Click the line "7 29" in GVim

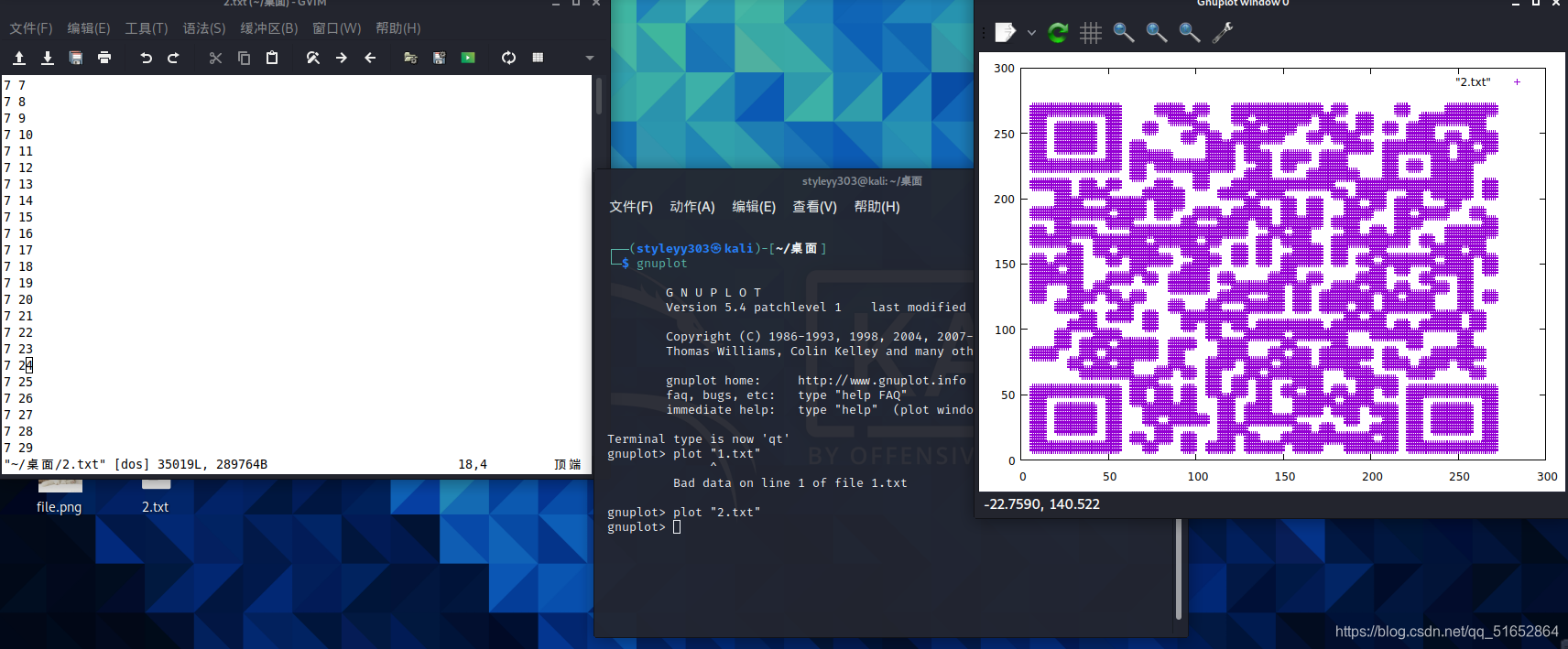tap(18, 448)
